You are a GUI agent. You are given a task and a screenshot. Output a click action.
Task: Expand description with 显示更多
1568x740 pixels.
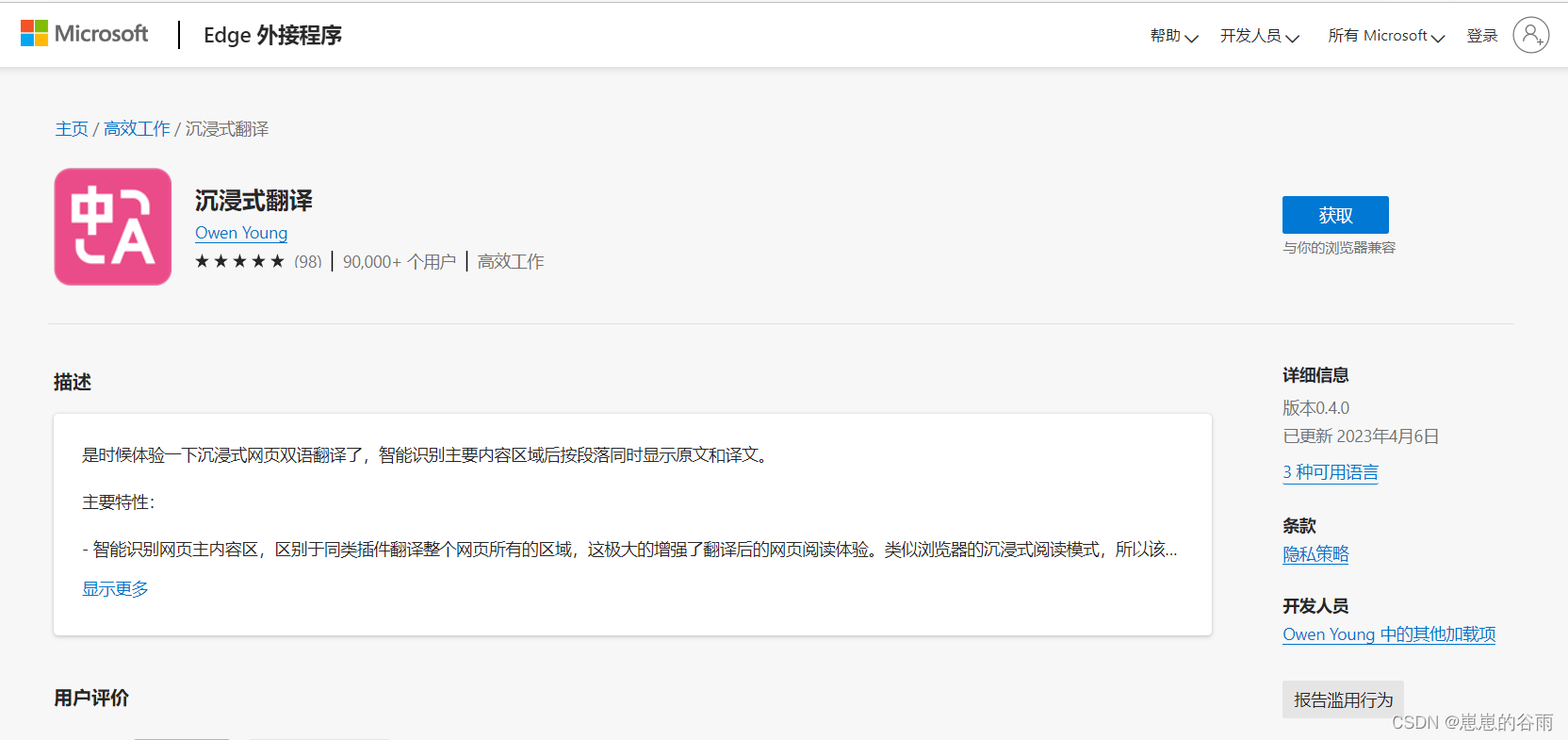click(115, 589)
